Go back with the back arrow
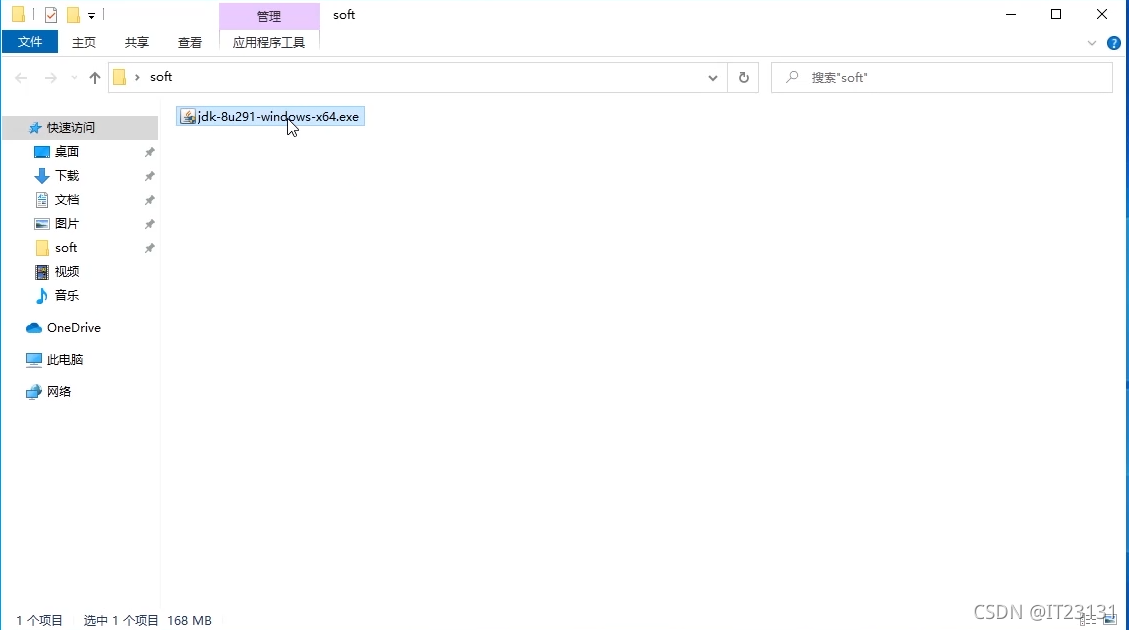 [x=21, y=78]
